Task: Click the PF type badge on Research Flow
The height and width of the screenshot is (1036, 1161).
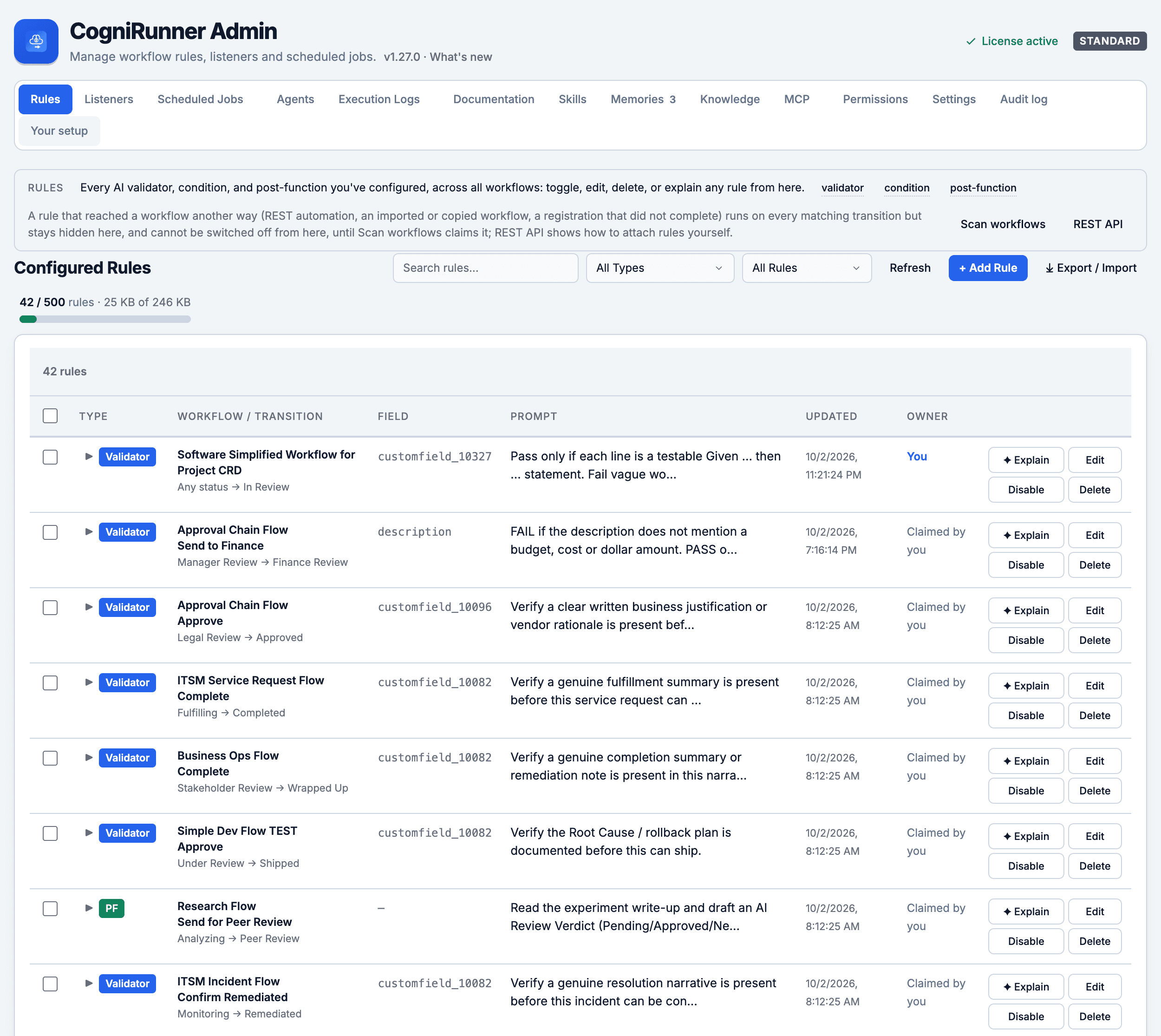Action: [x=111, y=909]
